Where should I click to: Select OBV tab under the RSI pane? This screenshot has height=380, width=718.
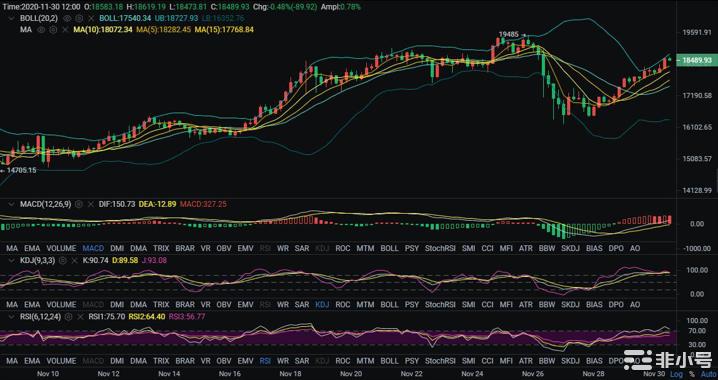tap(224, 361)
